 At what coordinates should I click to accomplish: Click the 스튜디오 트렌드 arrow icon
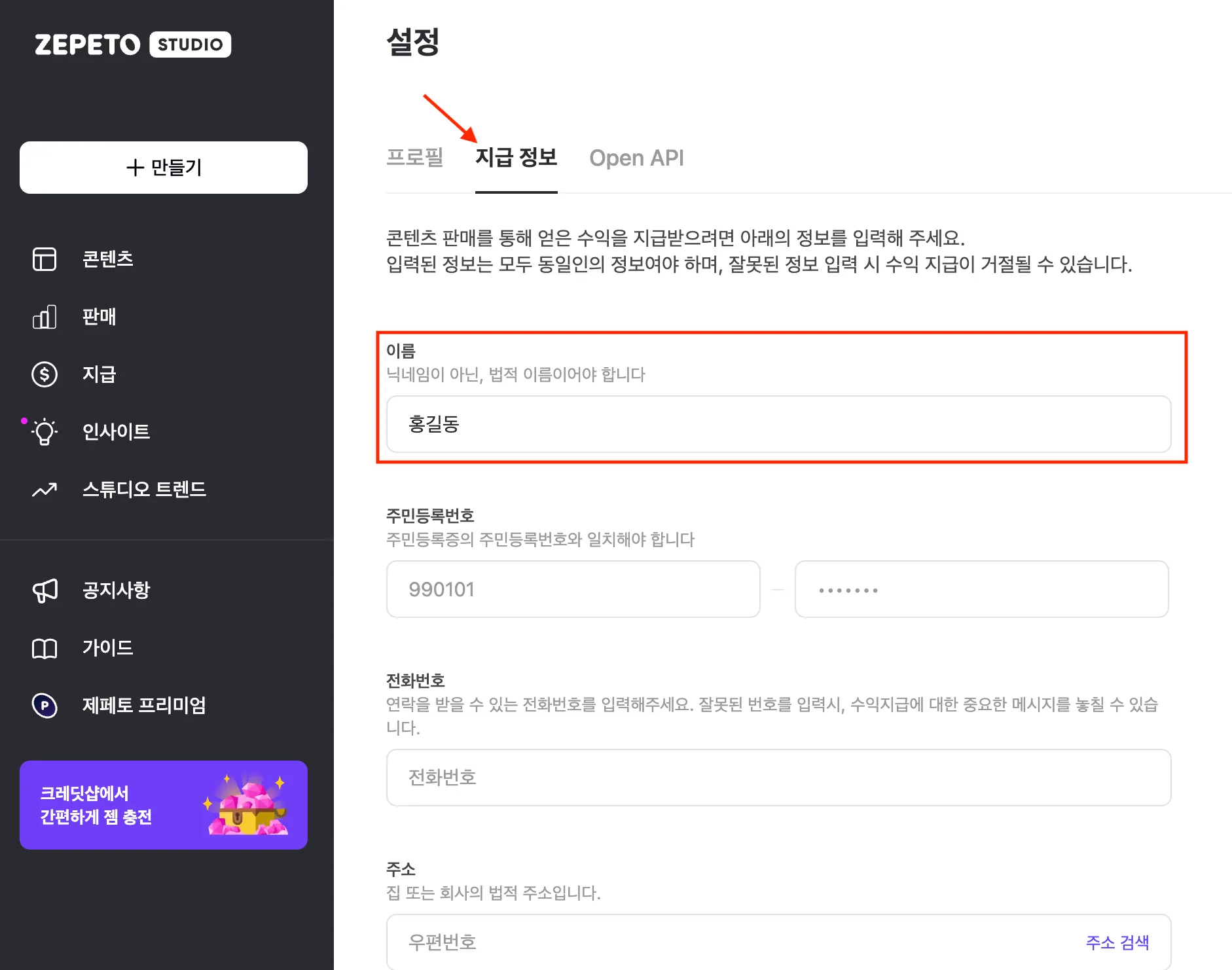tap(45, 490)
